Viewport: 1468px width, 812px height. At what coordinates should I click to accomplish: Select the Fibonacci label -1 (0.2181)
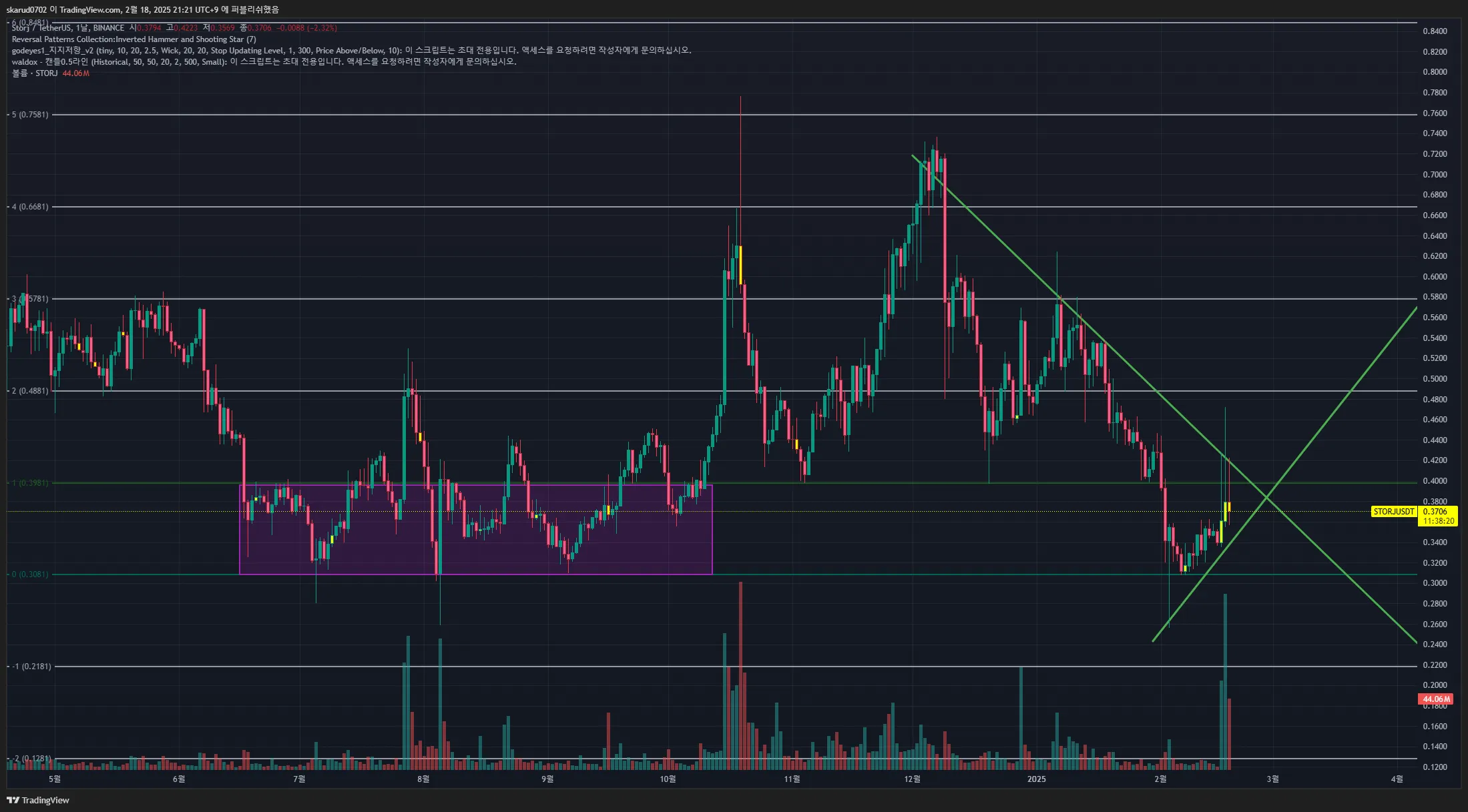pyautogui.click(x=32, y=667)
